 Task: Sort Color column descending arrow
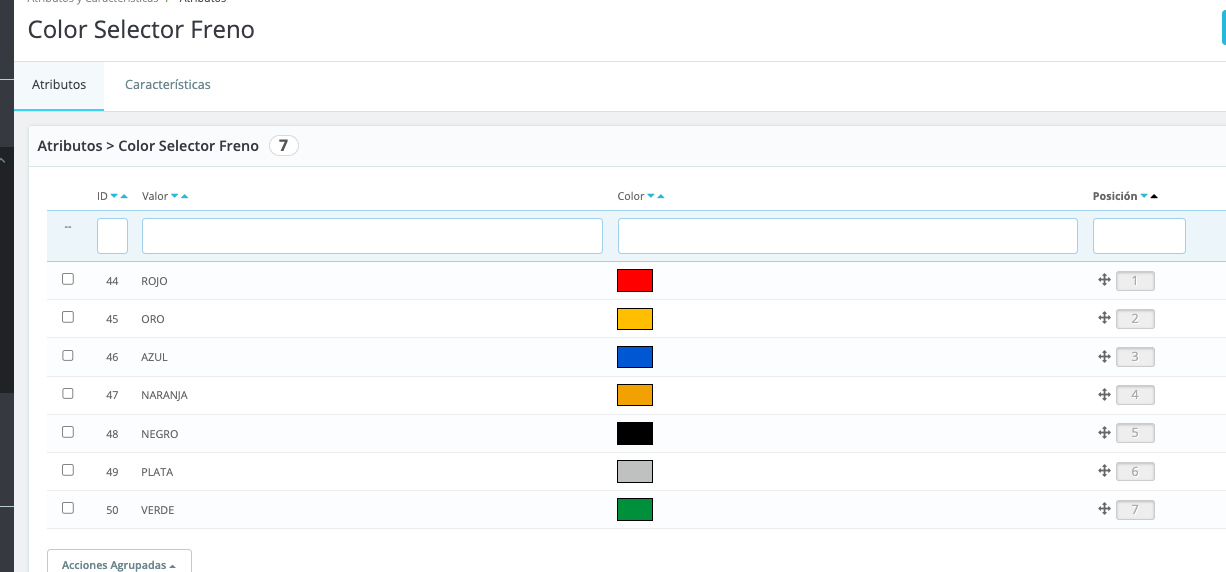click(x=651, y=197)
